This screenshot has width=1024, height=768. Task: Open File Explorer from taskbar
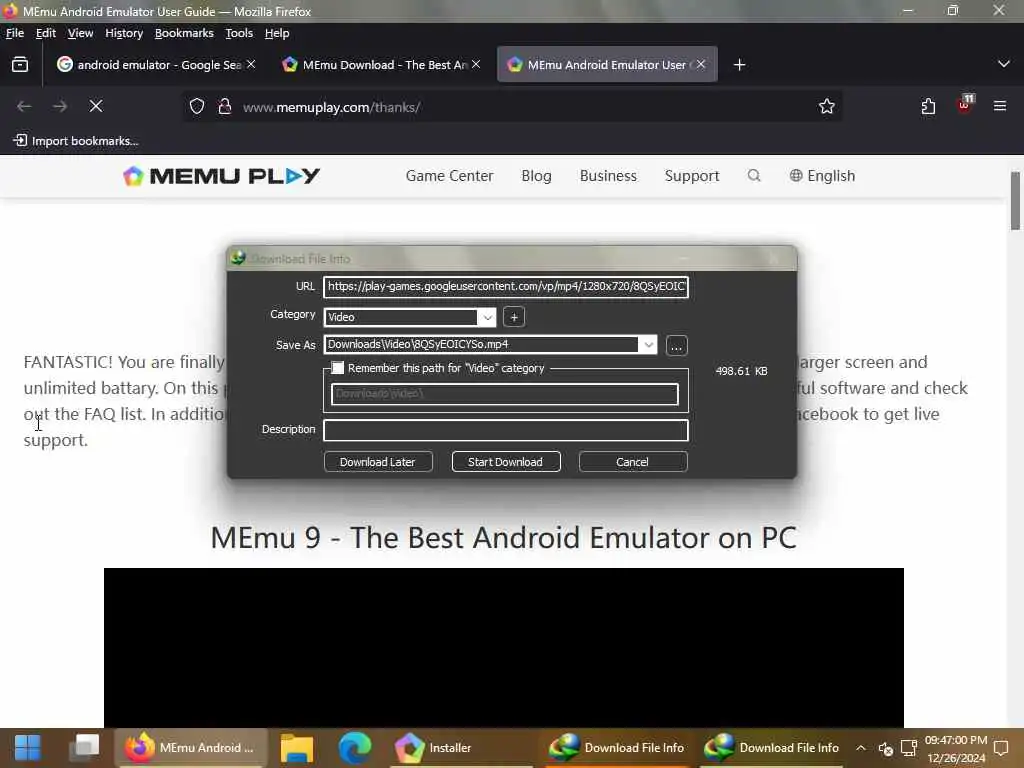tap(297, 748)
